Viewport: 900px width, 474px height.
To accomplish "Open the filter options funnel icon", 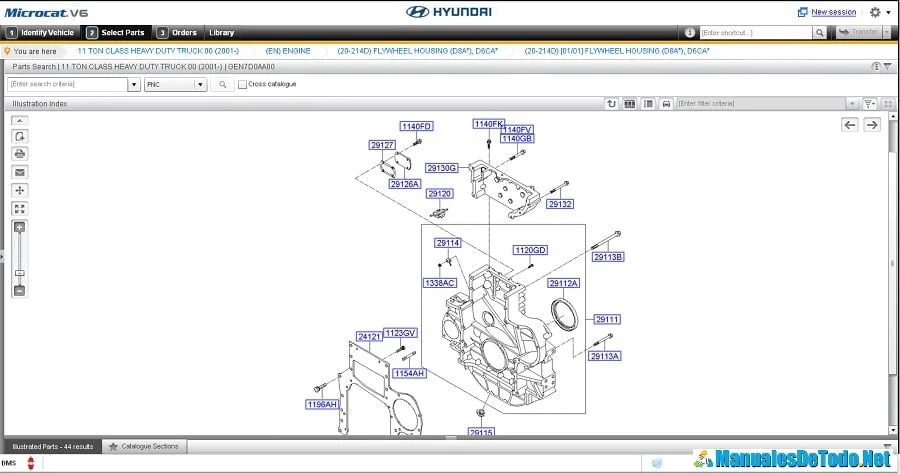I will pyautogui.click(x=870, y=104).
